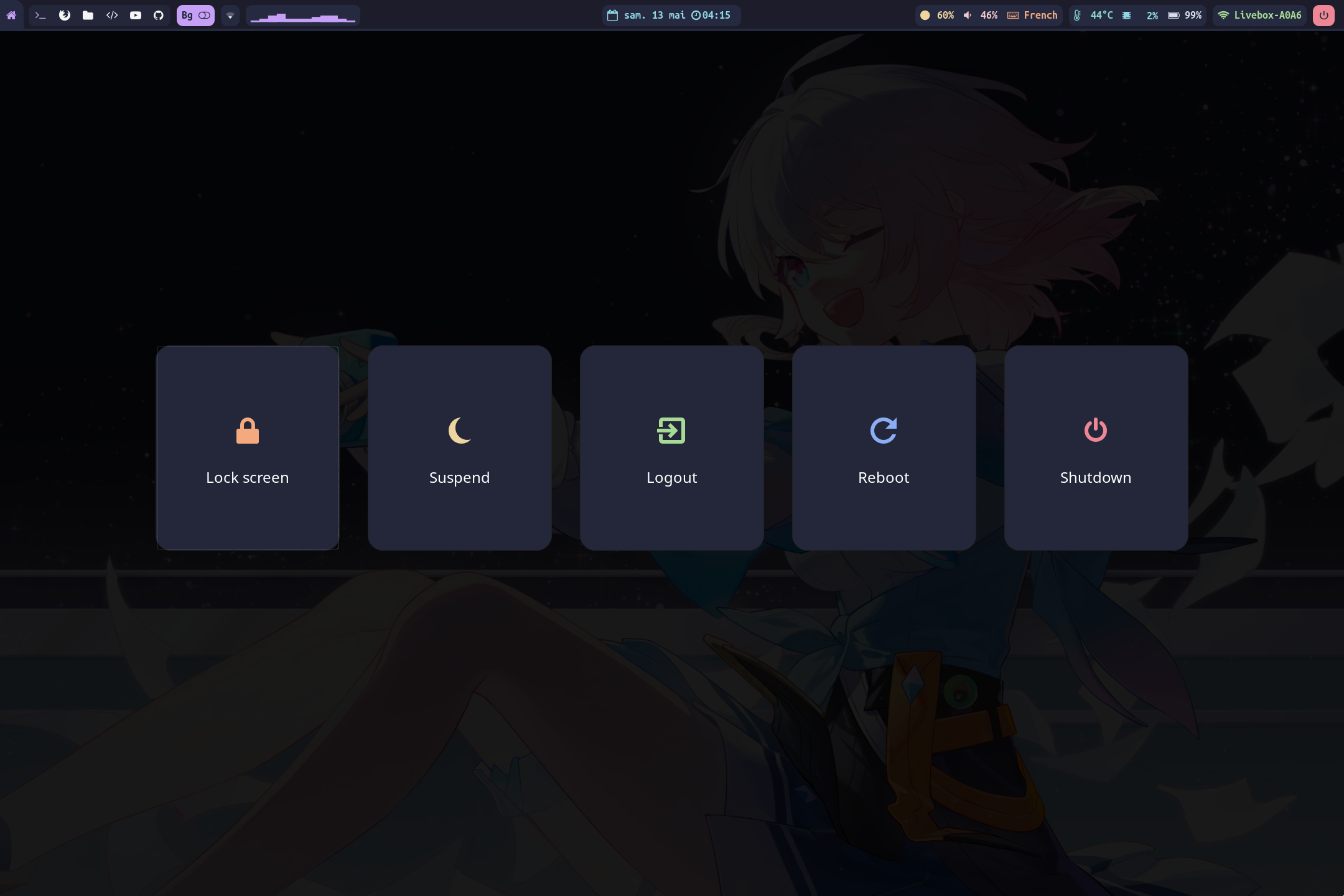Open the file manager icon

pyautogui.click(x=88, y=15)
